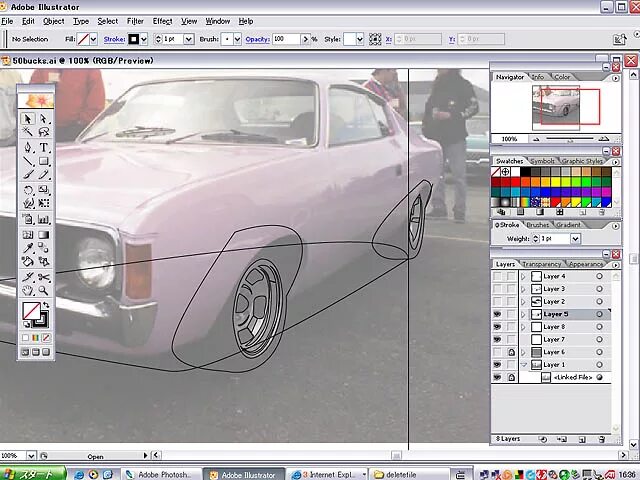Image resolution: width=640 pixels, height=480 pixels.
Task: Show hidden Layer 3 via visibility box
Action: click(x=497, y=289)
